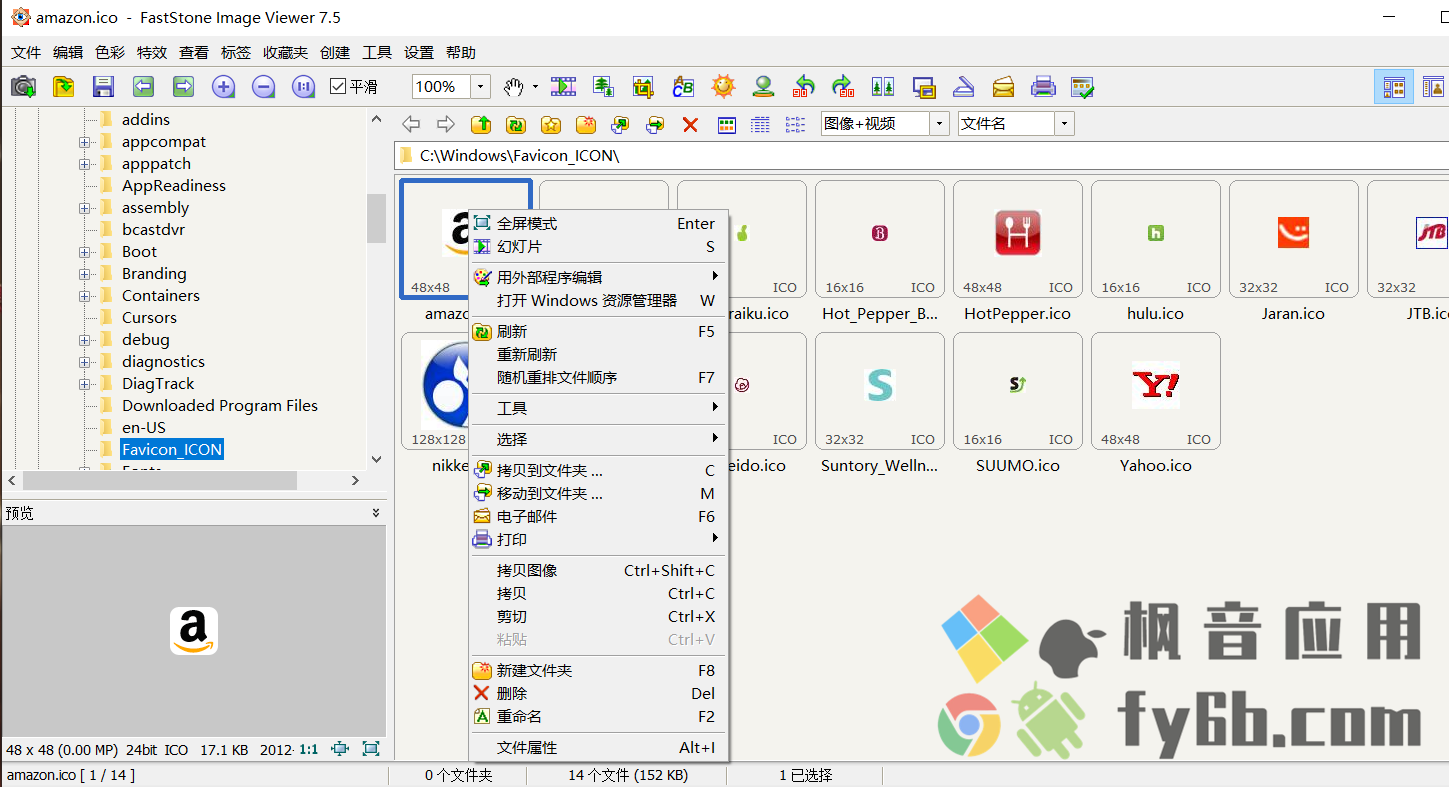1449x787 pixels.
Task: Open the Crop Board tool icon
Action: (x=643, y=87)
